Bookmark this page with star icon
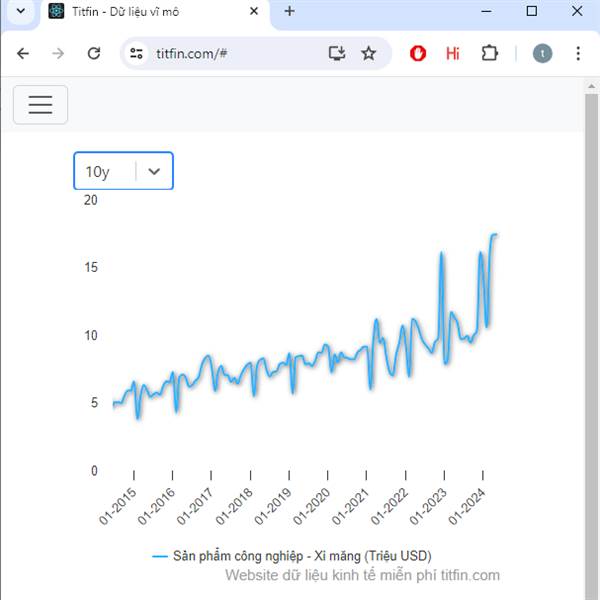Image resolution: width=600 pixels, height=600 pixels. click(368, 54)
